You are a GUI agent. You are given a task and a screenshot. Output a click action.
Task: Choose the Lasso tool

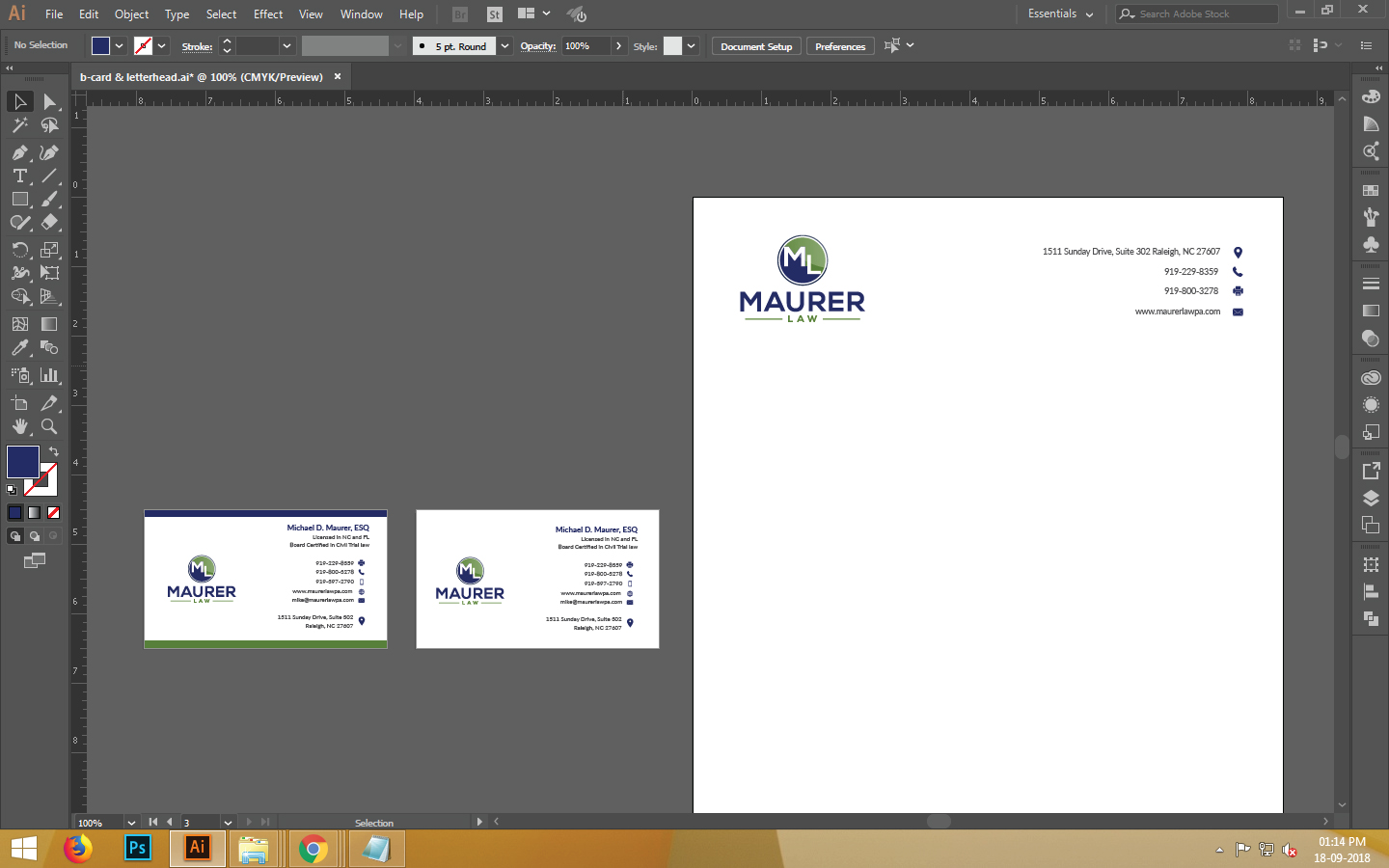click(x=49, y=125)
